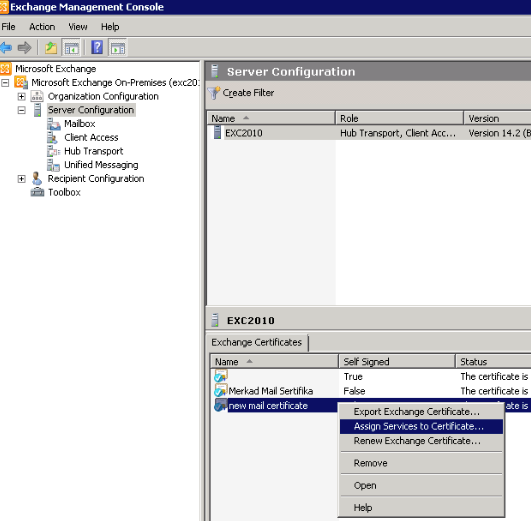Sort certificates by Status column header
The width and height of the screenshot is (531, 521).
[x=493, y=362]
